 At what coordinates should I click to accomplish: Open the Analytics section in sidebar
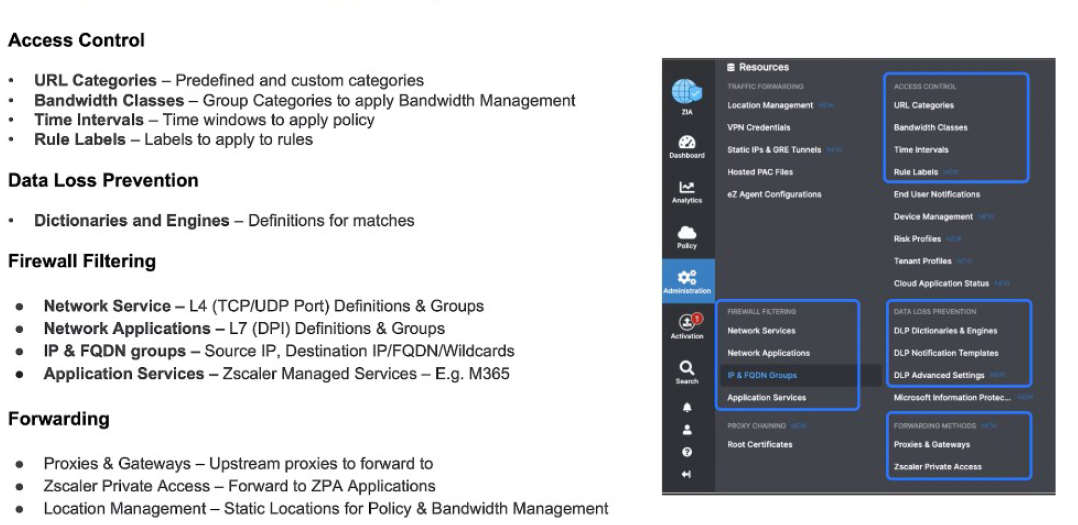pos(686,191)
